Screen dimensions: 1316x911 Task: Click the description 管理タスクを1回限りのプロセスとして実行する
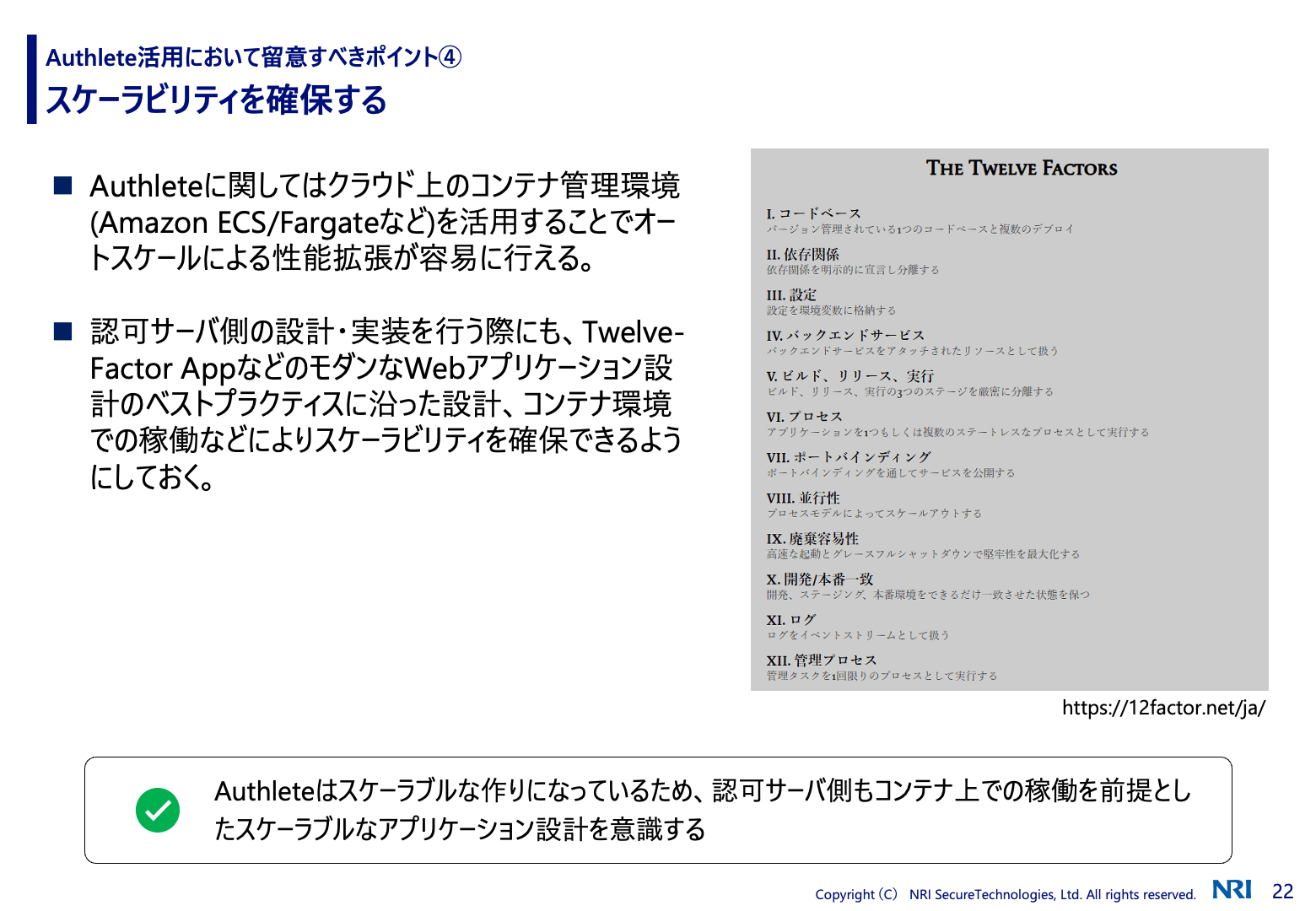click(x=882, y=676)
